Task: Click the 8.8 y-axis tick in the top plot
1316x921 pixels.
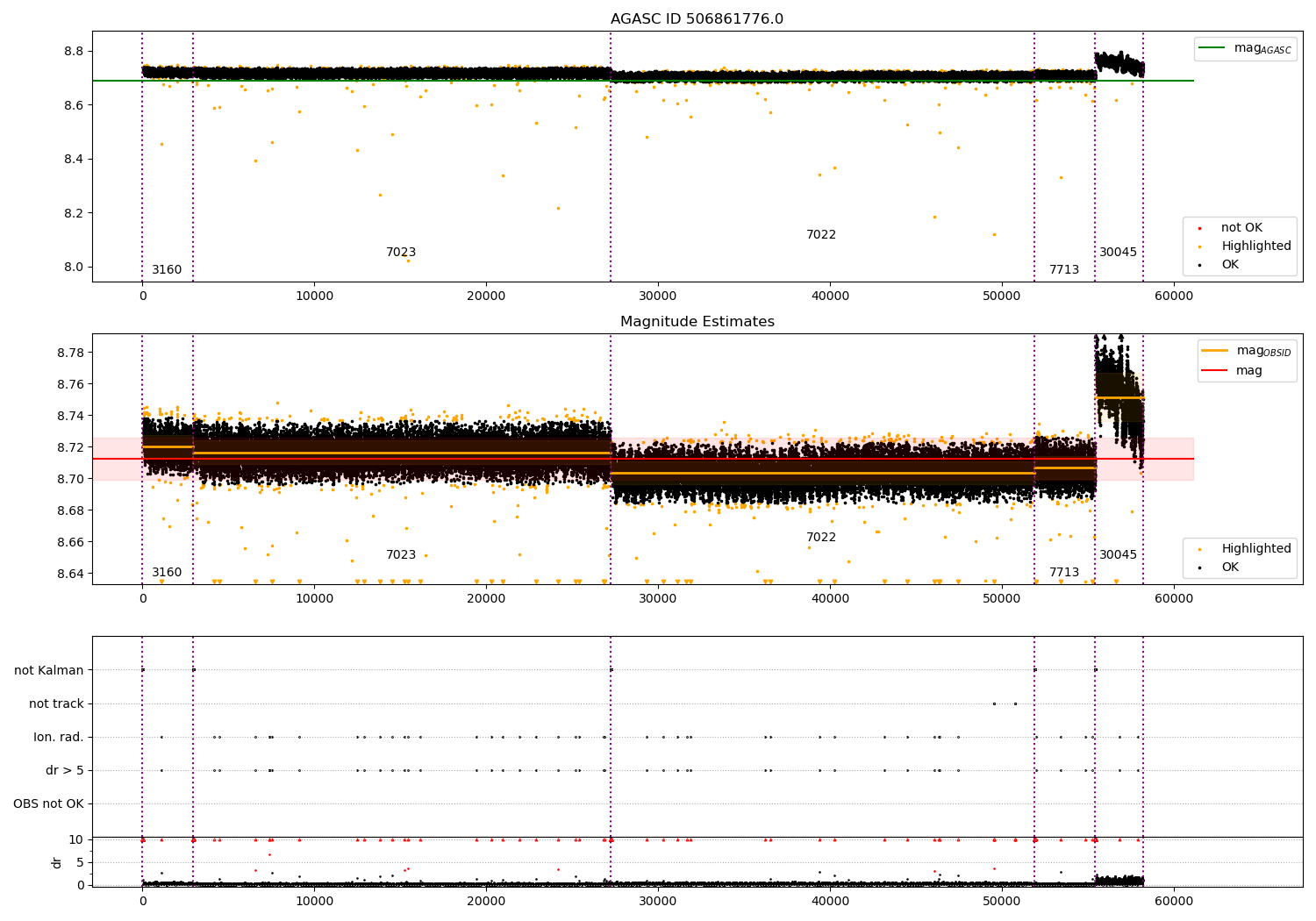Action: click(x=75, y=52)
